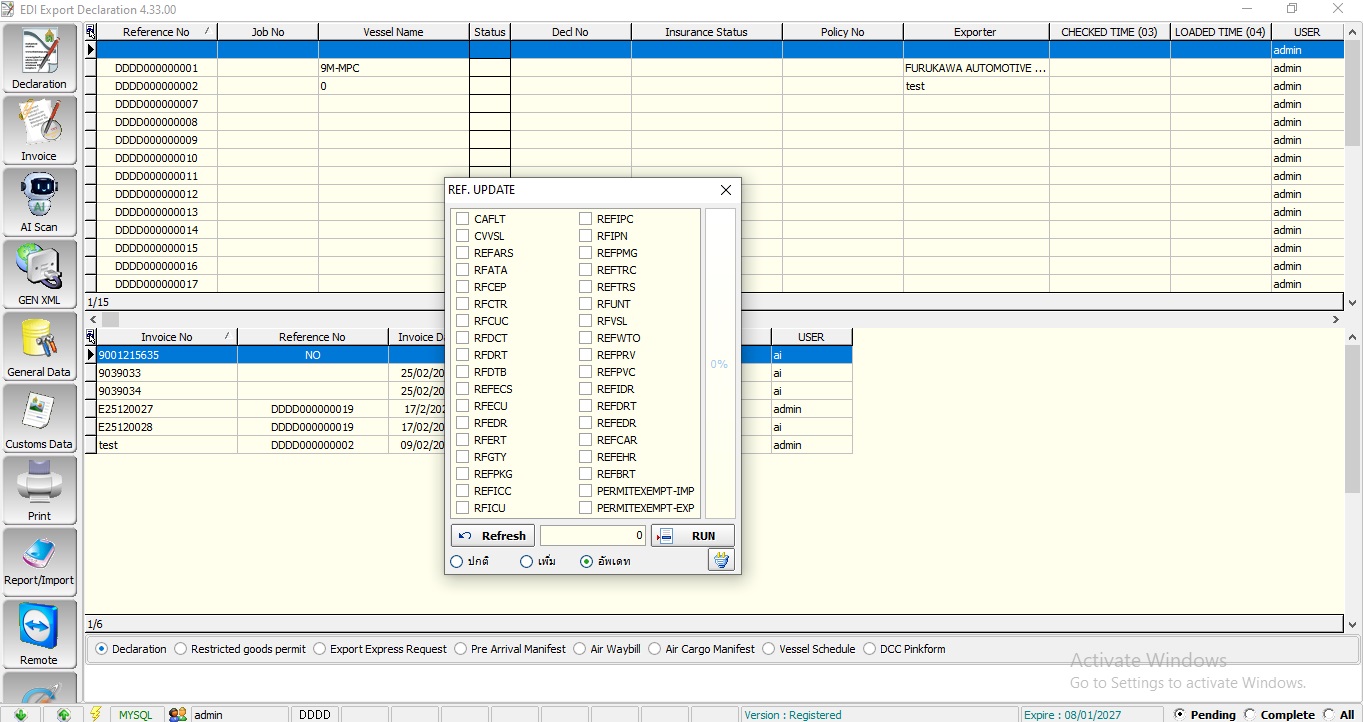1363x722 pixels.
Task: Choose the Vessel Schedule radio option
Action: click(x=769, y=649)
